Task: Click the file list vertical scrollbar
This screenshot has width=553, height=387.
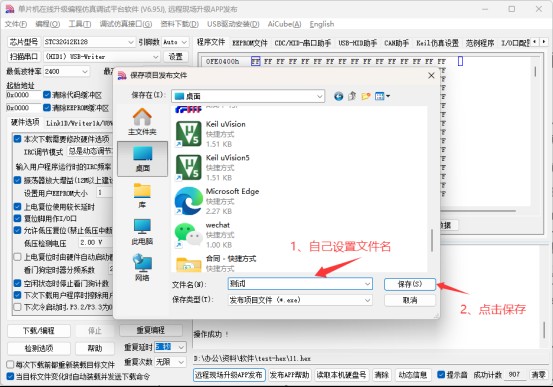Action: point(432,240)
